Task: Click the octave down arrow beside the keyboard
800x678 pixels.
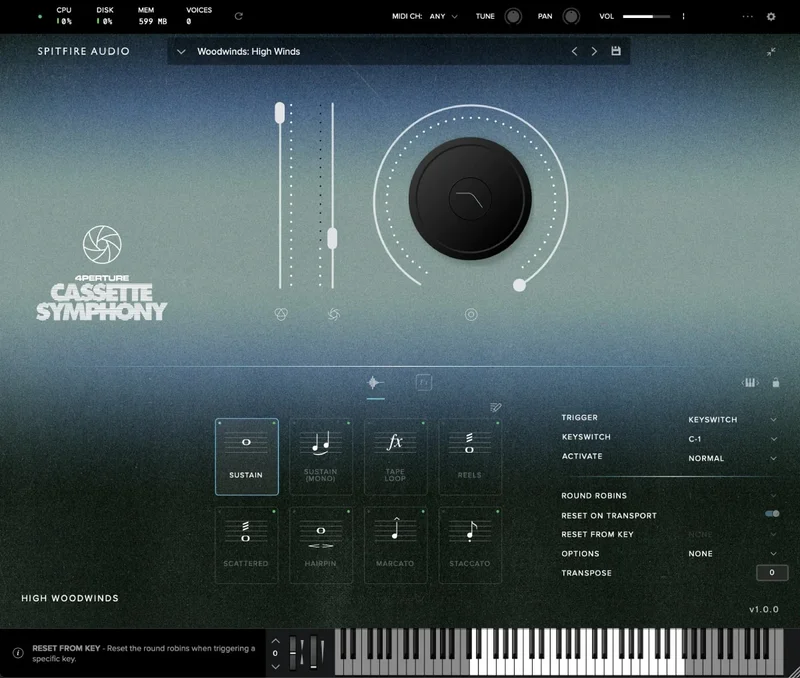Action: coord(276,666)
